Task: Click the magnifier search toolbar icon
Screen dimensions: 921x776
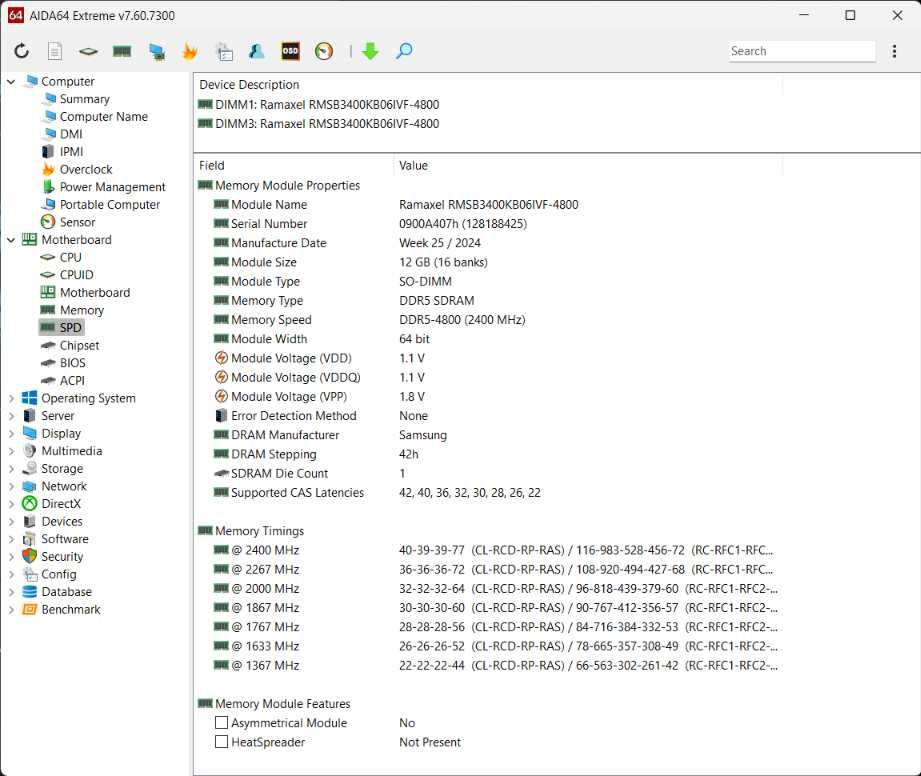Action: point(404,51)
